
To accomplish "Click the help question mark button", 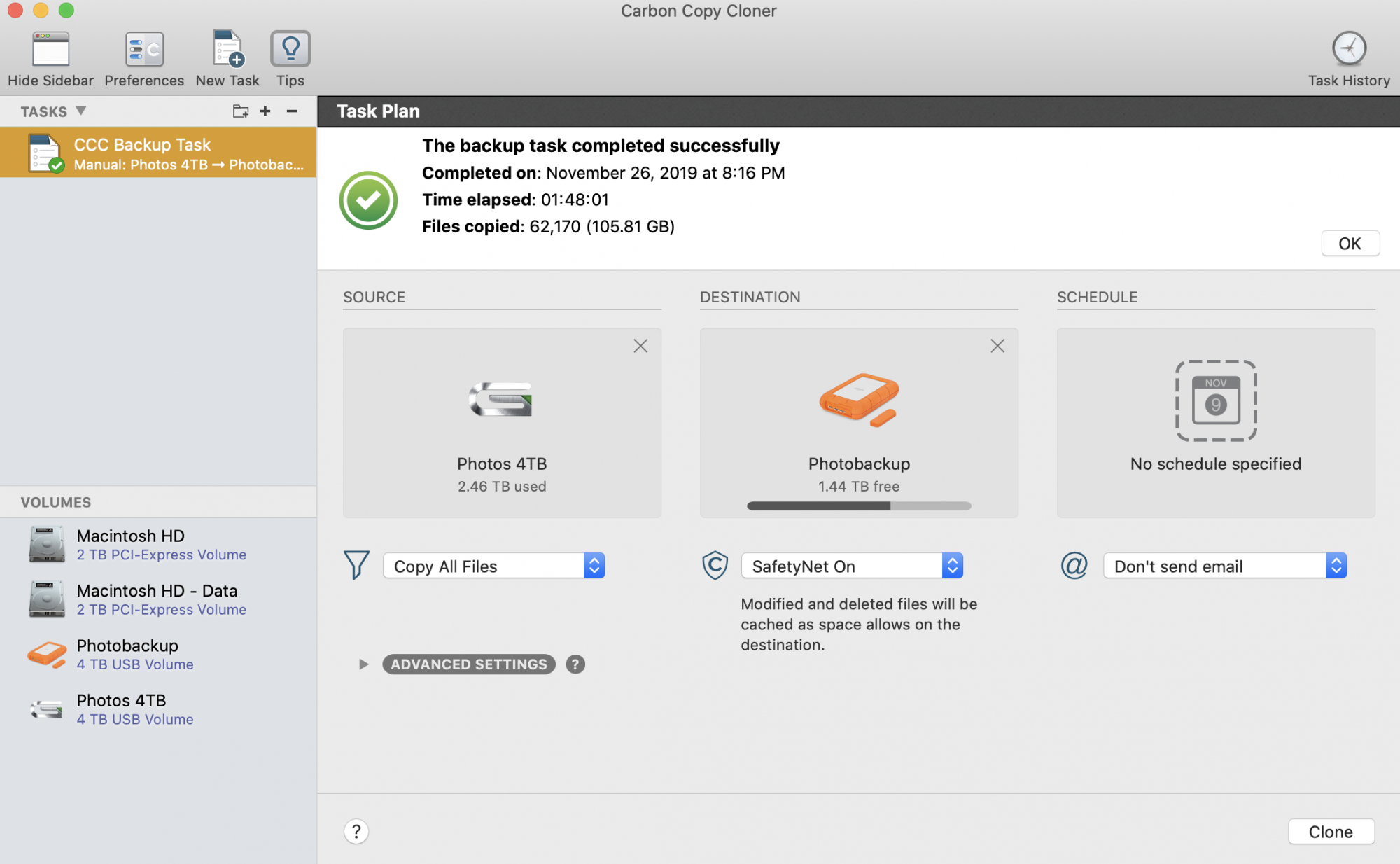I will (356, 832).
